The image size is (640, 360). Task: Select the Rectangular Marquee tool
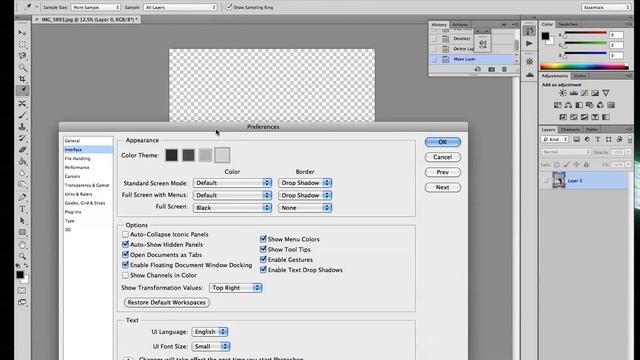(22, 44)
